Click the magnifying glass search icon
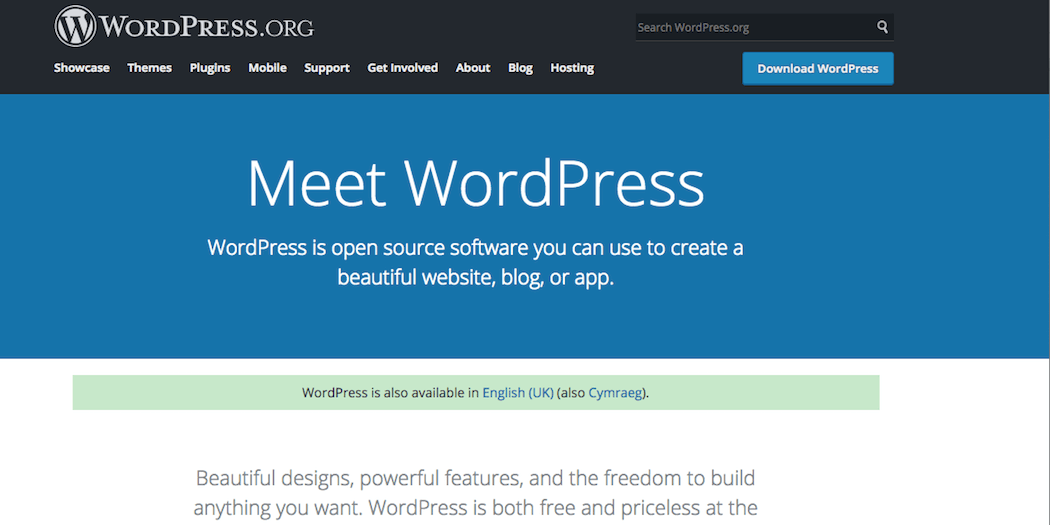The width and height of the screenshot is (1050, 525). [x=882, y=27]
